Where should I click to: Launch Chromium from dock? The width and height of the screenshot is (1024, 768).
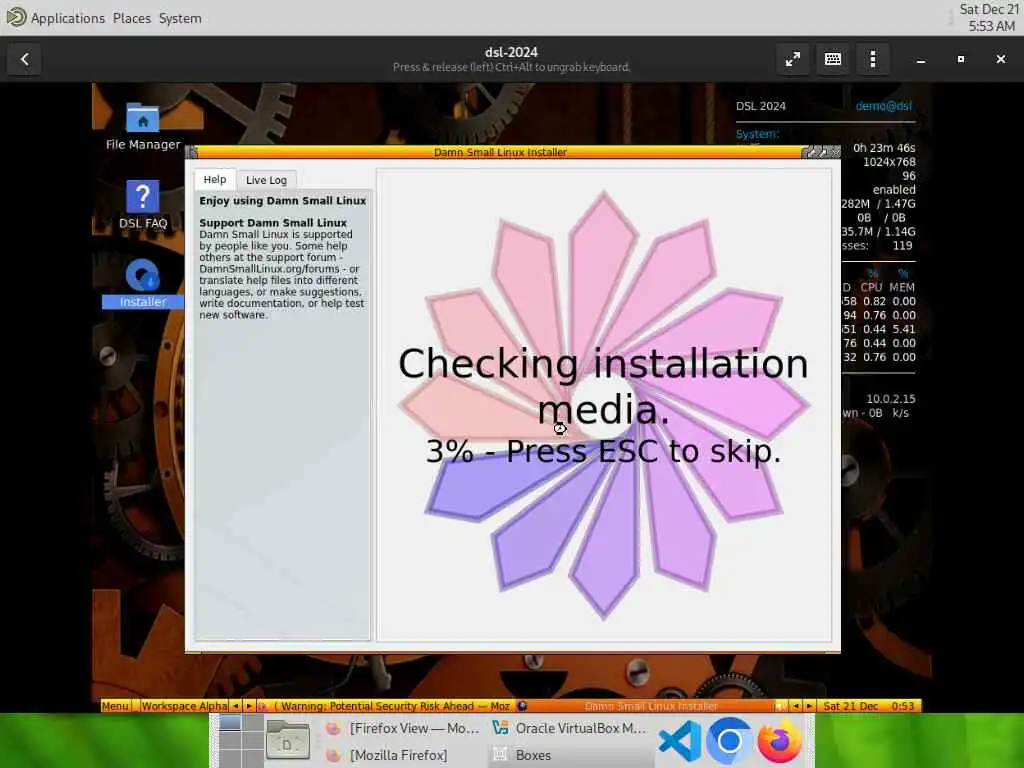(x=729, y=741)
